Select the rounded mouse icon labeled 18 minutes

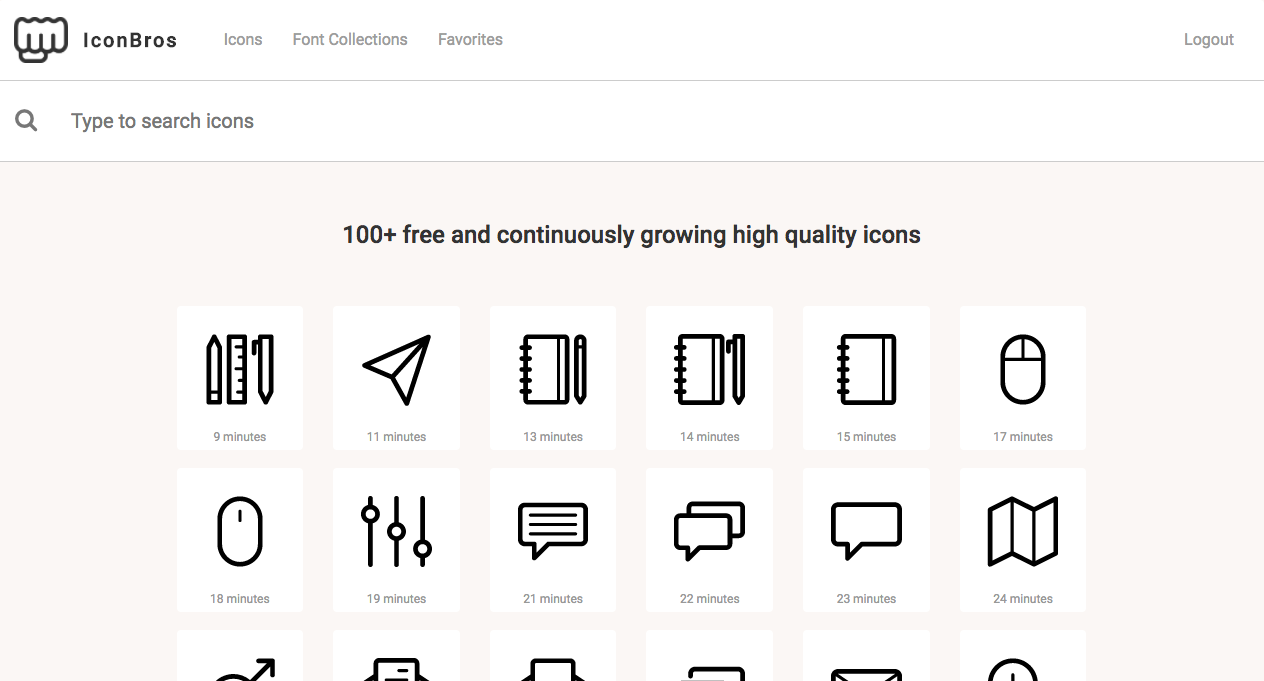click(240, 530)
